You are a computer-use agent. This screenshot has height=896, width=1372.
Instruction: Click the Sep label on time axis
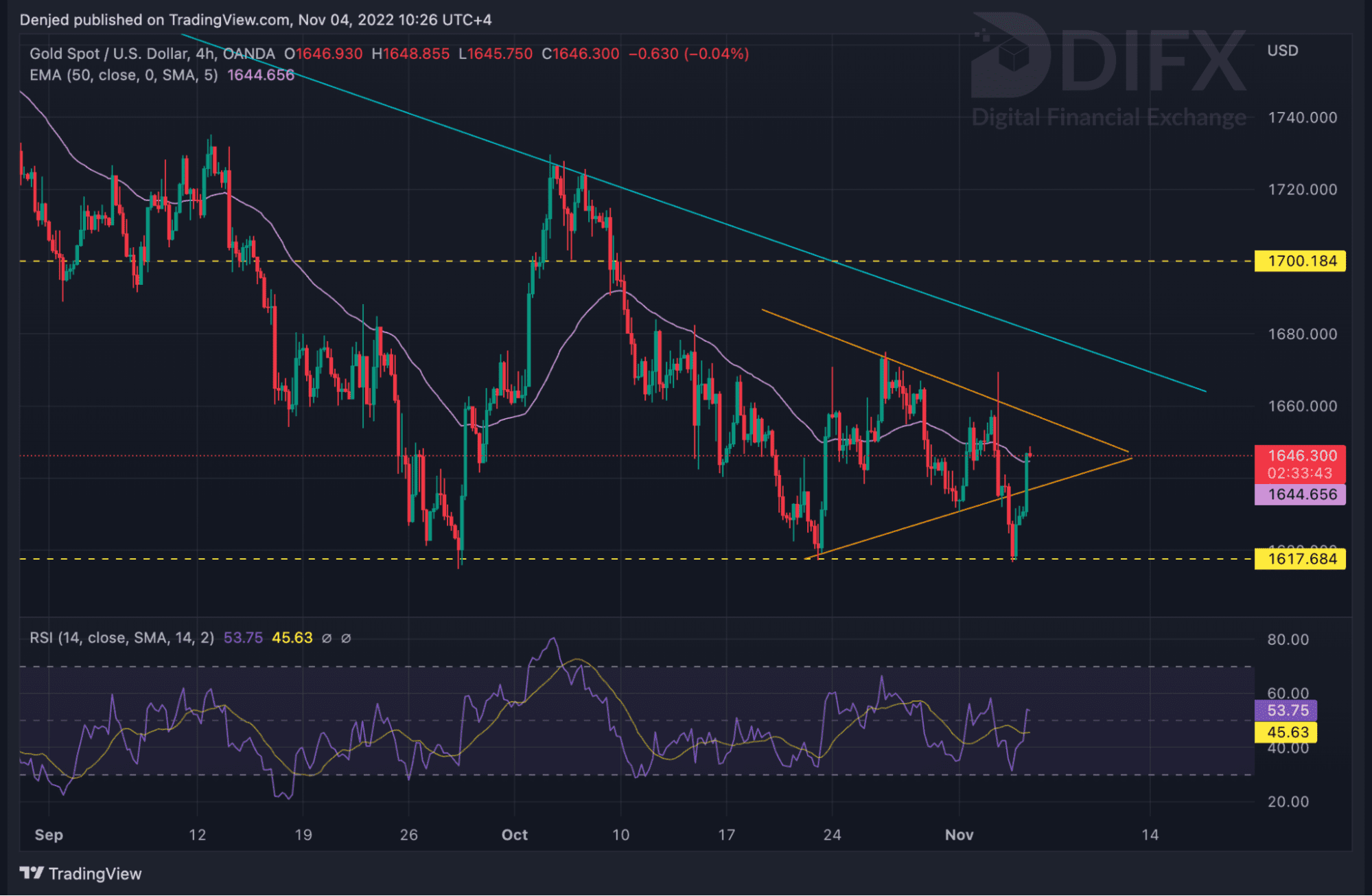coord(49,835)
